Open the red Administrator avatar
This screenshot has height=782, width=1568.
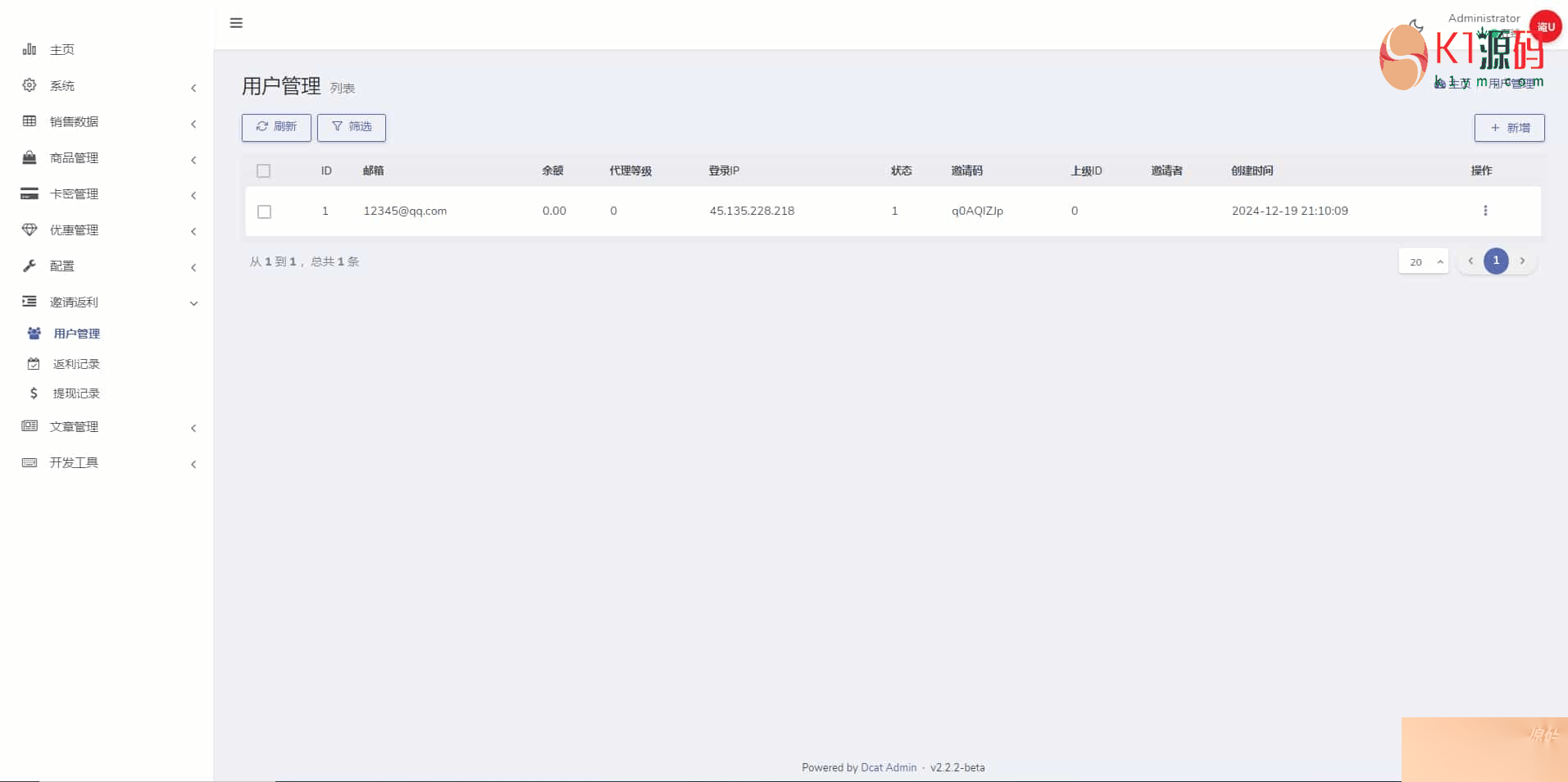[1546, 26]
